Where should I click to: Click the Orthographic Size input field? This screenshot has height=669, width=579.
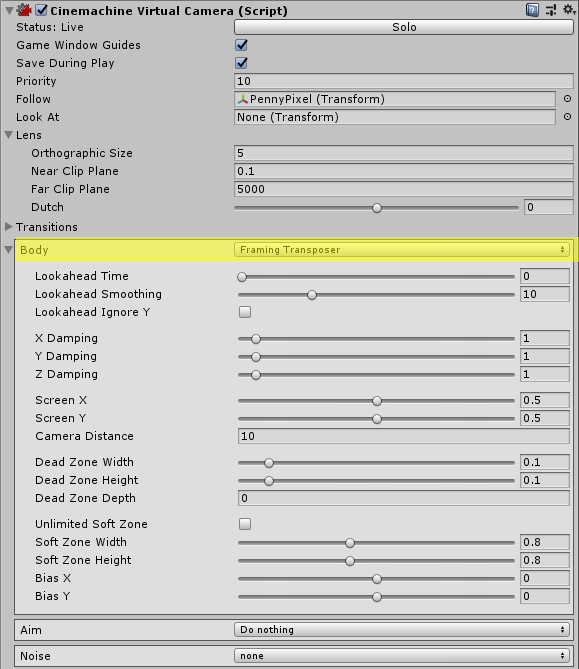[404, 153]
